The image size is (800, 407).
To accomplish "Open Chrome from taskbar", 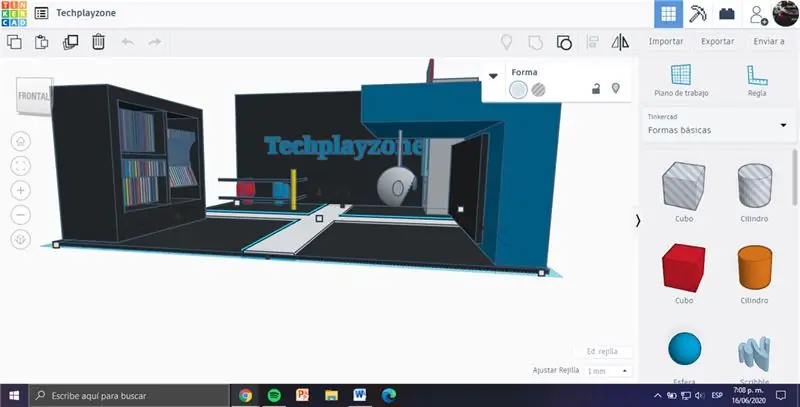I will (x=245, y=395).
